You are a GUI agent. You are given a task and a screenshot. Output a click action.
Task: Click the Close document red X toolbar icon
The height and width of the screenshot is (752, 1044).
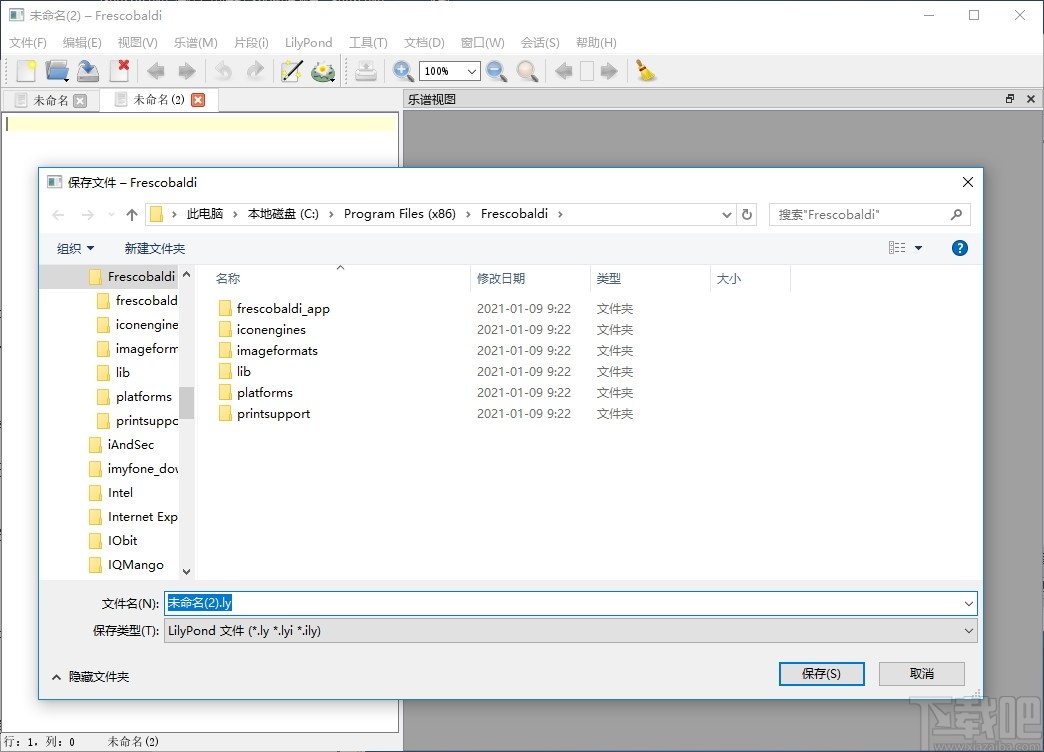point(120,71)
